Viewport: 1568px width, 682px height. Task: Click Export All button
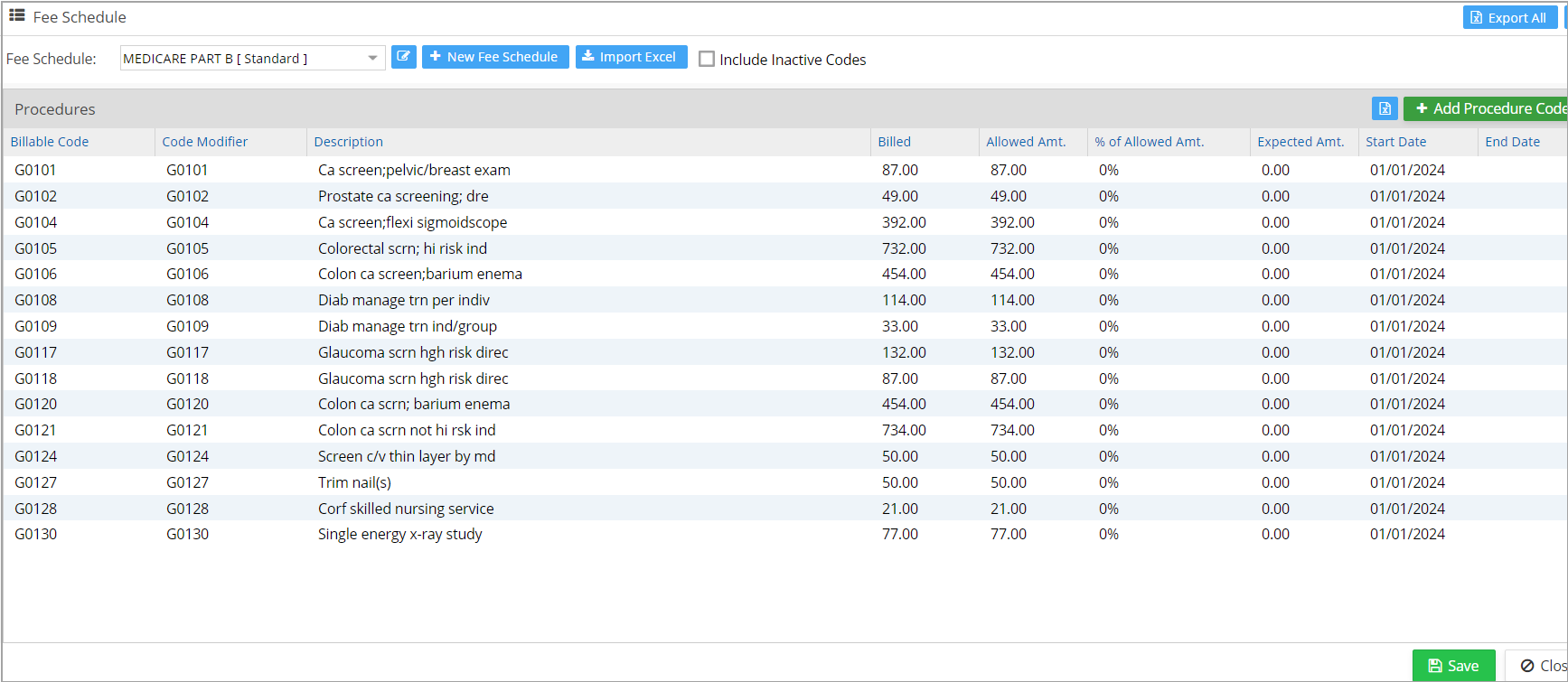[x=1507, y=17]
